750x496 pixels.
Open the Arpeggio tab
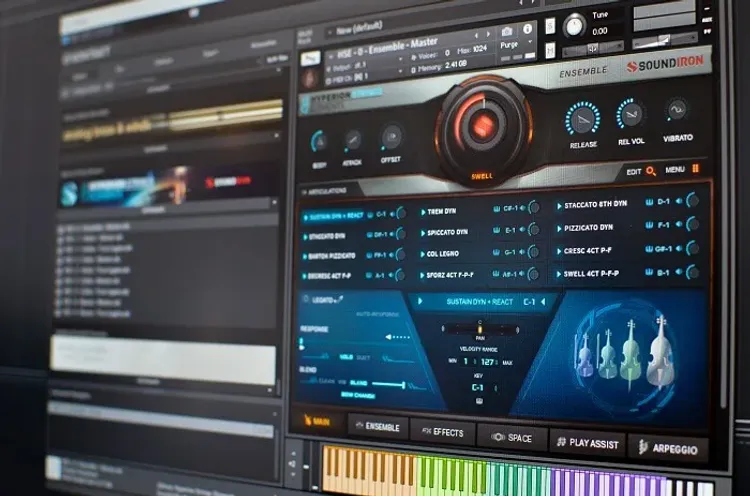[x=669, y=448]
